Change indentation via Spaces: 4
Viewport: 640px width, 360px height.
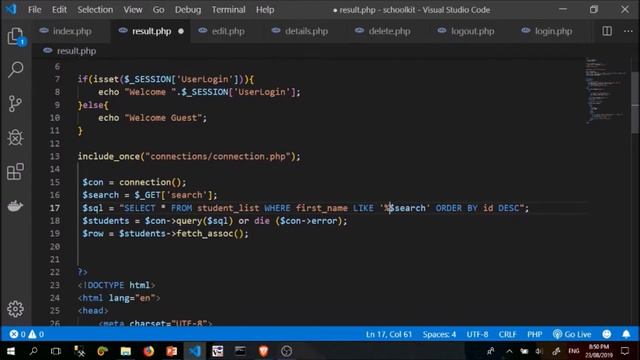click(439, 334)
